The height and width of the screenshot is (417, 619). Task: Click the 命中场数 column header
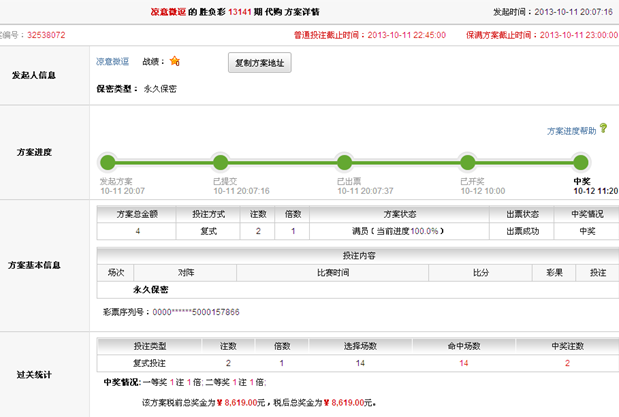[x=464, y=345]
